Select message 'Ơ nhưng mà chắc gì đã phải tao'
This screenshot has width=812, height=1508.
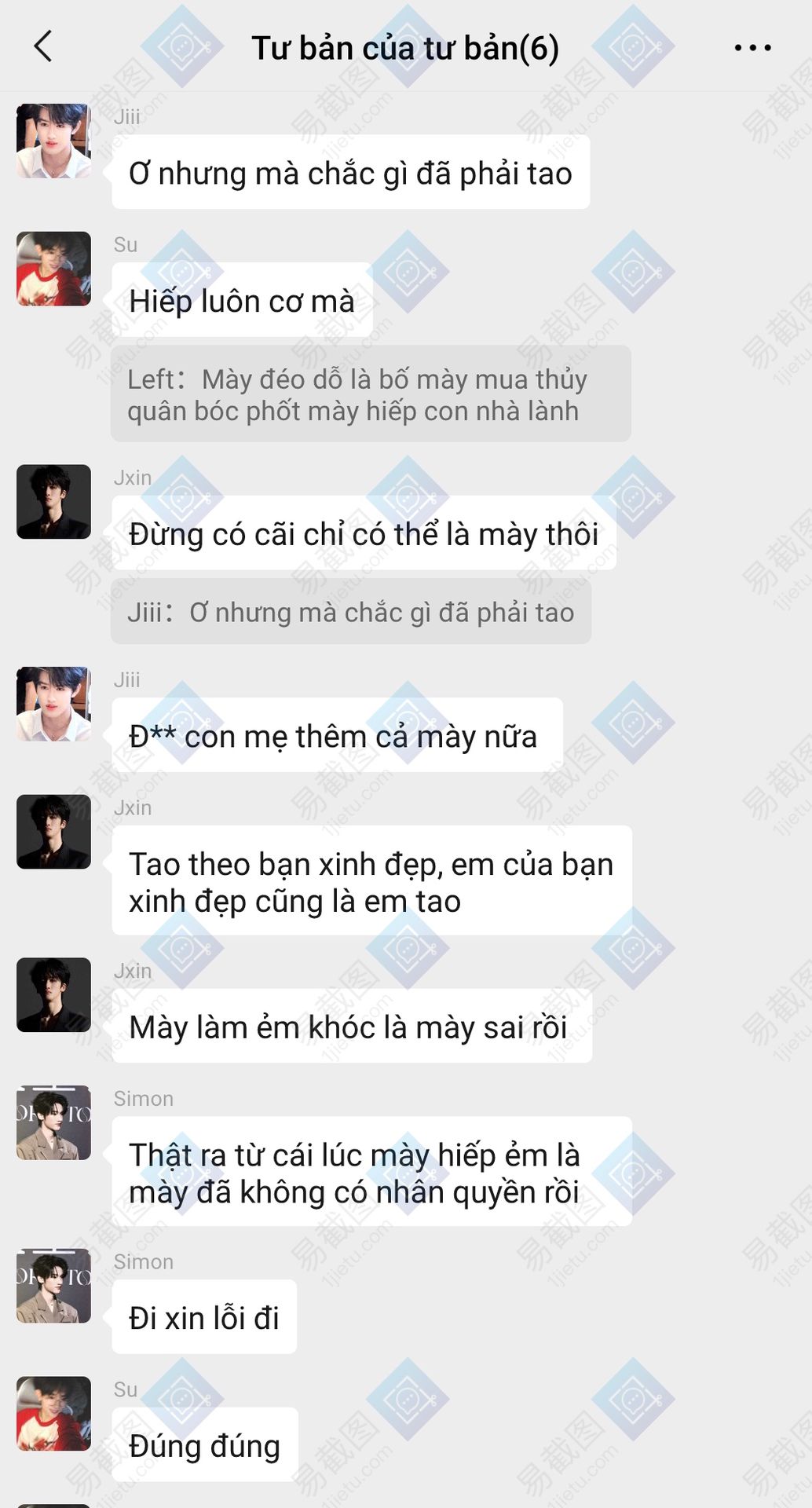coord(351,172)
